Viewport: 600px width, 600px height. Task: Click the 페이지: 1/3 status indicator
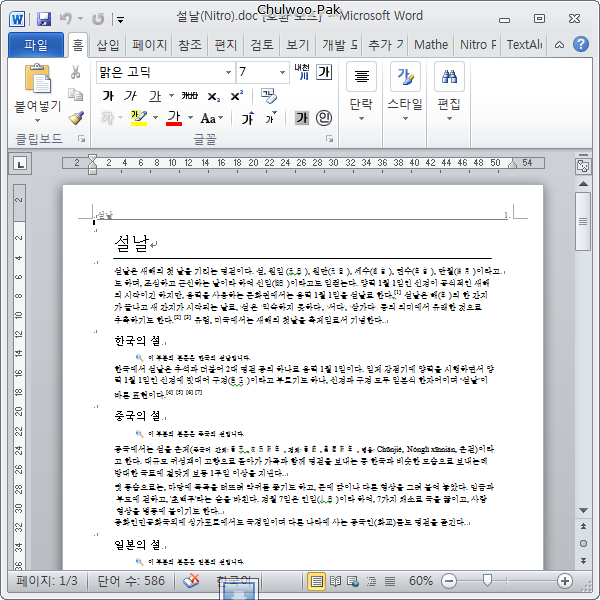tap(47, 581)
